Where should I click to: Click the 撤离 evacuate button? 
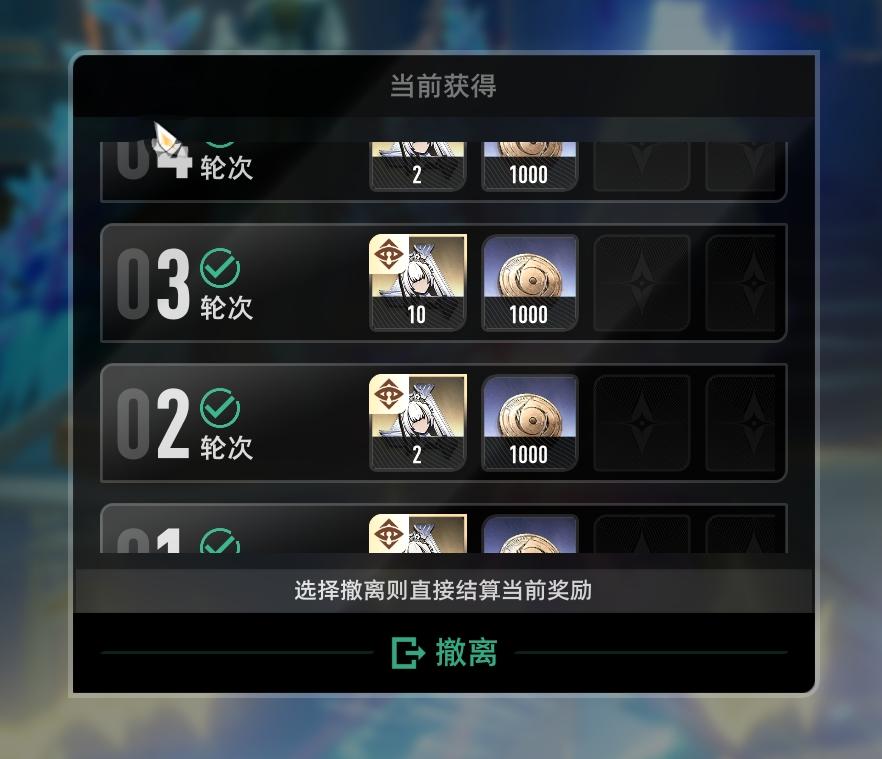coord(444,653)
